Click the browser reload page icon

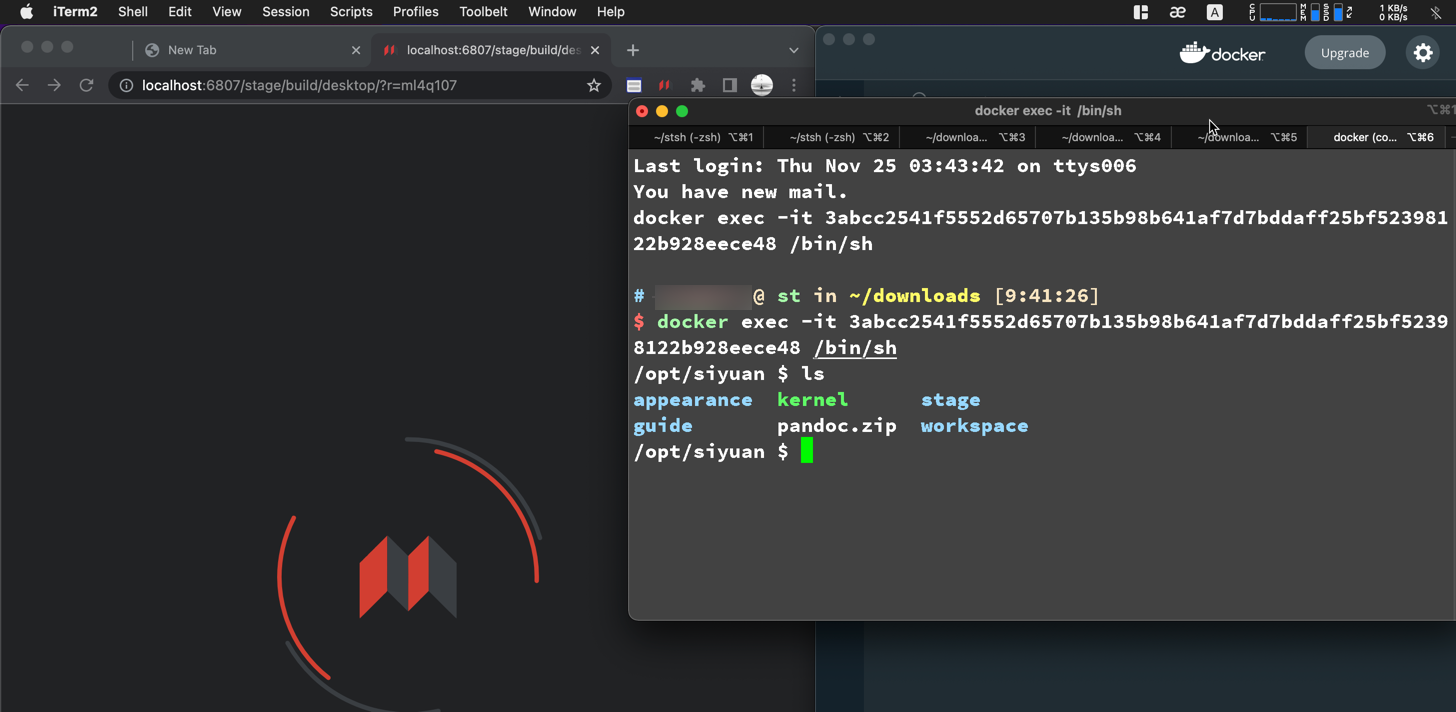[87, 85]
